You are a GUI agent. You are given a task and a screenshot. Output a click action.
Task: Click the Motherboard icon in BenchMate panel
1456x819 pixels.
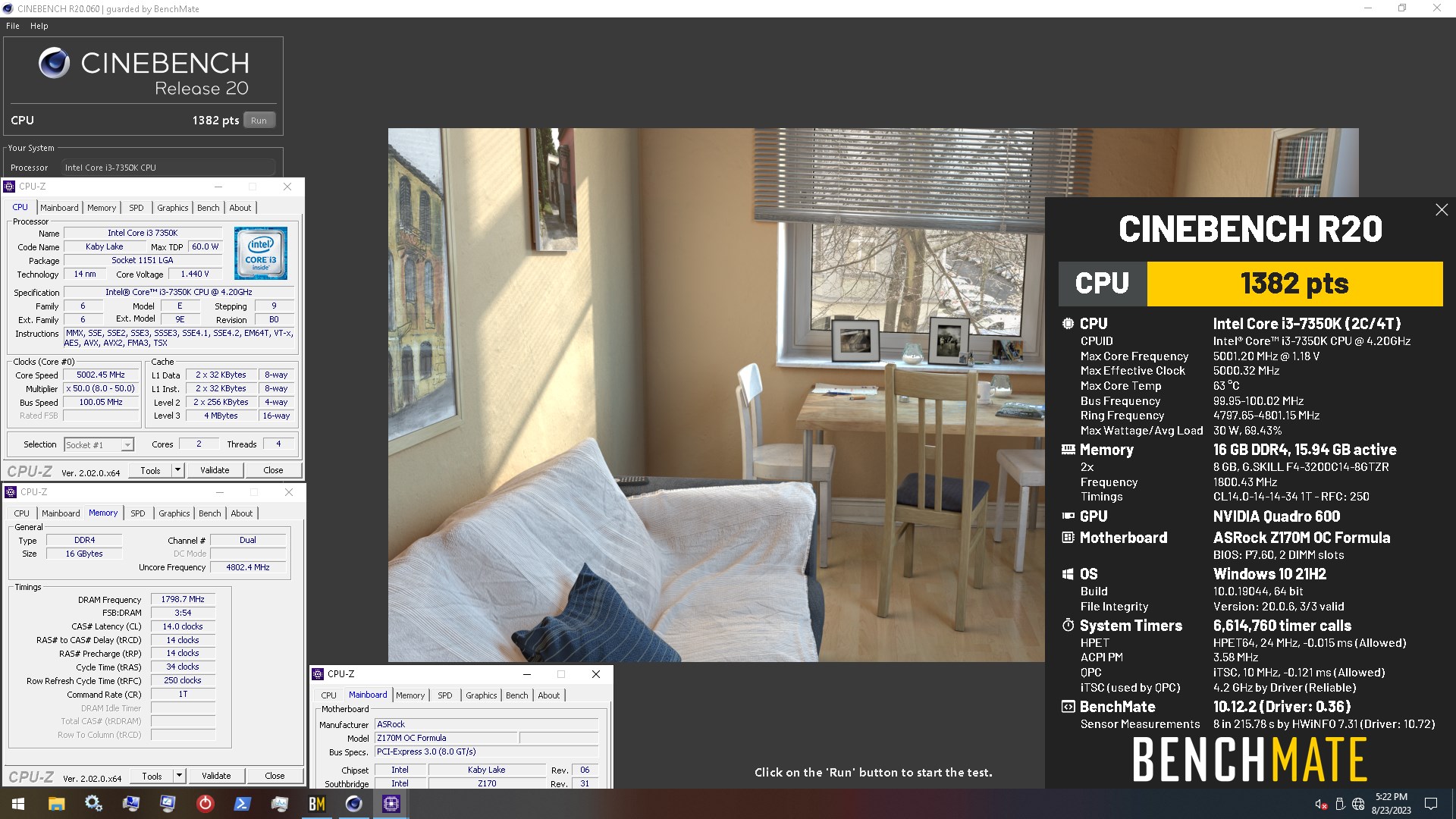[x=1068, y=538]
